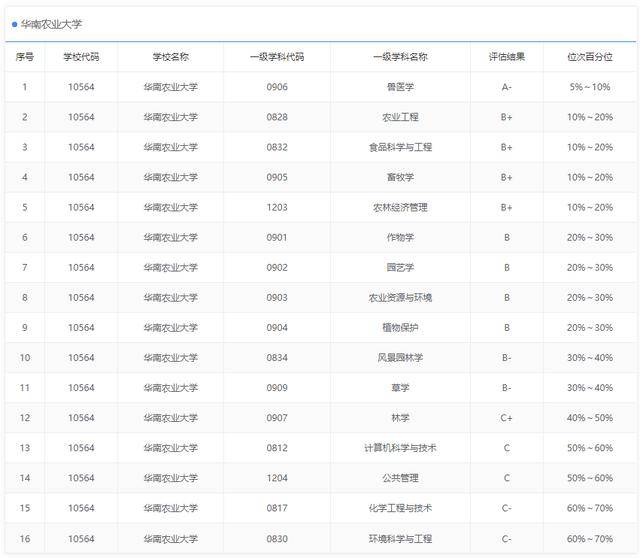The width and height of the screenshot is (640, 558).
Task: Click 10%~20% in 畜牧学 row
Action: click(x=590, y=177)
